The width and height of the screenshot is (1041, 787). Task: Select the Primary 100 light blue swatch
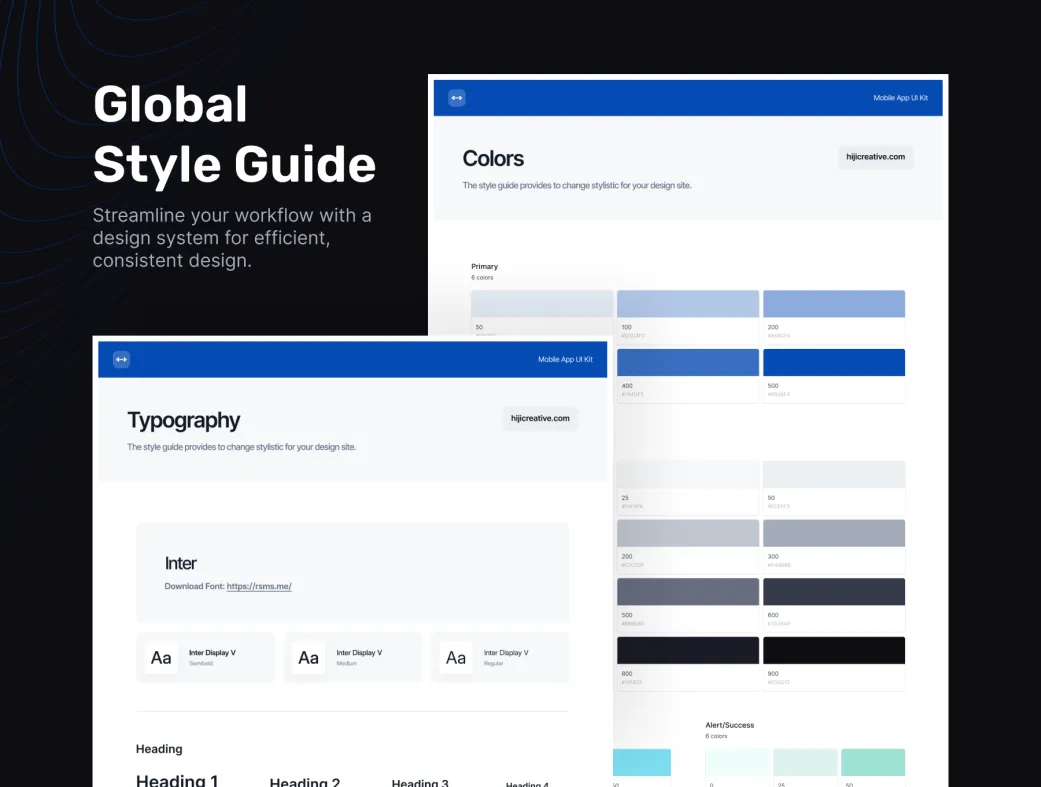[x=688, y=304]
